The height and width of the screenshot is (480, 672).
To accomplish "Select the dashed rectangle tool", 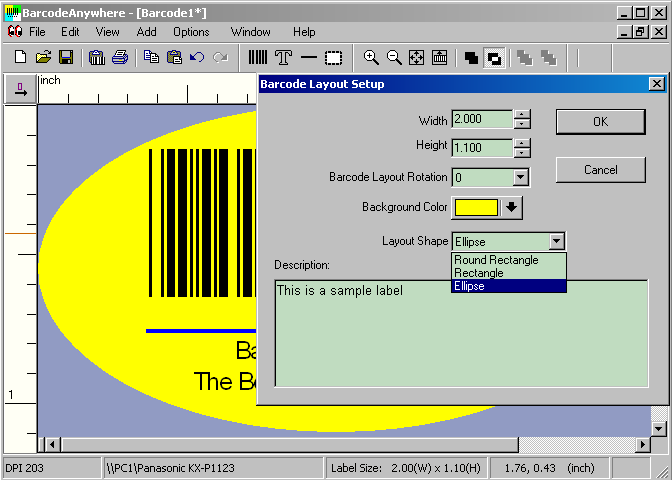I will point(333,58).
